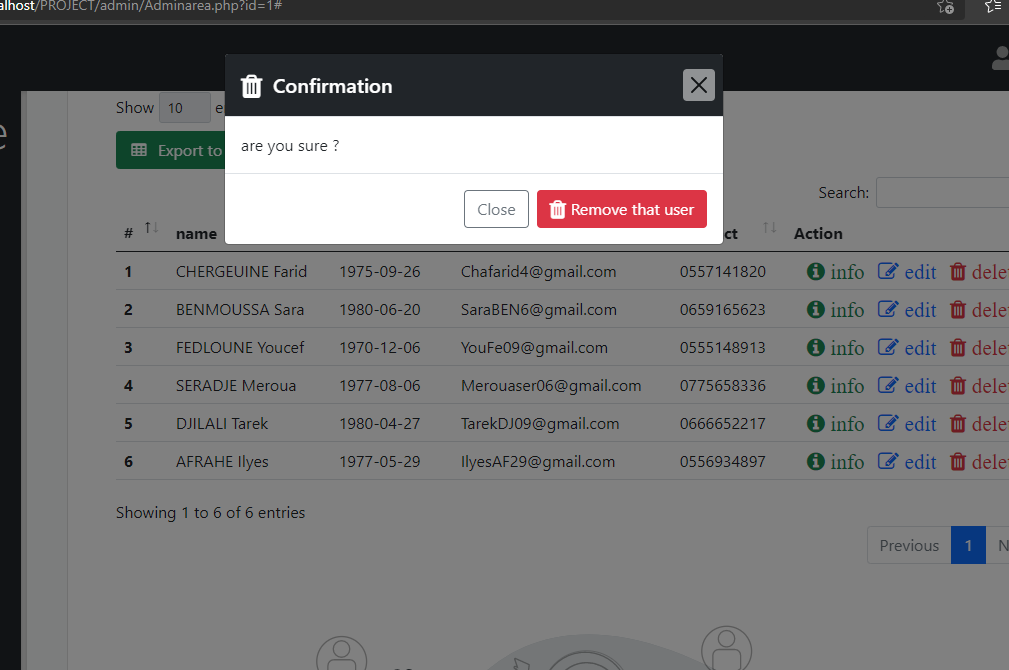Screen dimensions: 1009x670
Task: Click trash icon for AFRAHE Ilyes
Action: click(958, 461)
